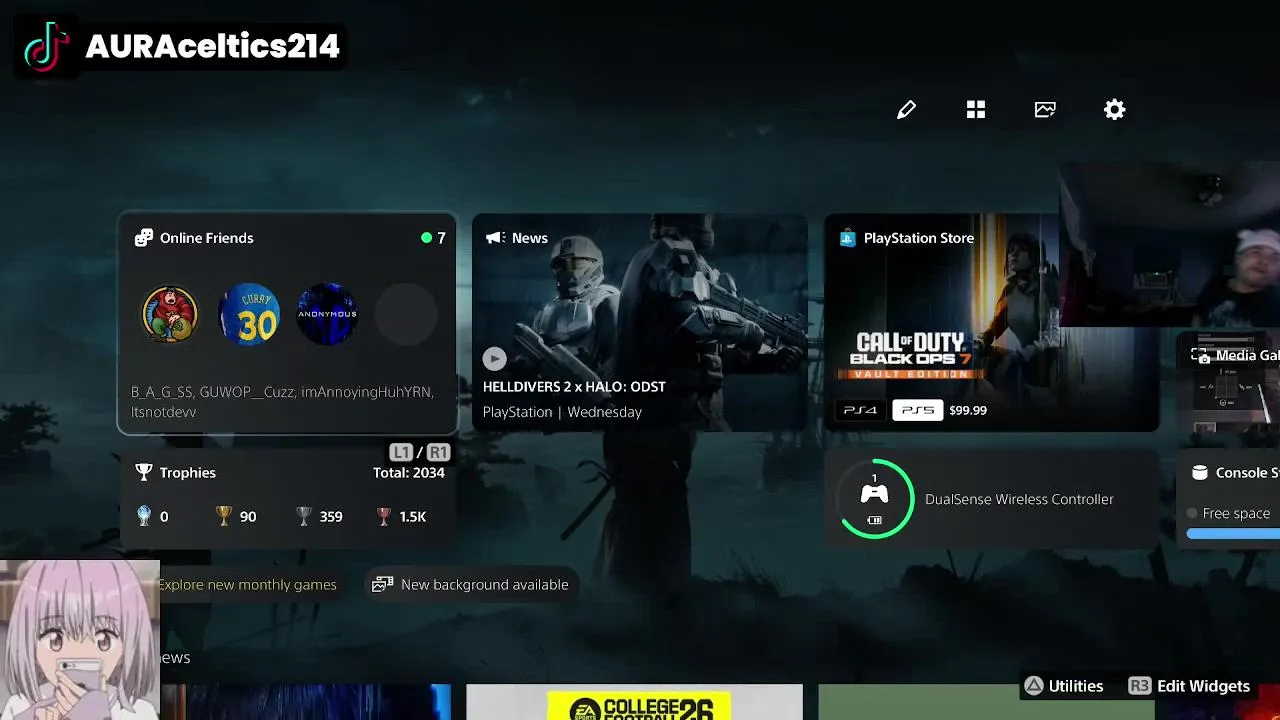This screenshot has width=1280, height=720.
Task: Click the PlayStation | Wednesday news source
Action: (x=562, y=412)
